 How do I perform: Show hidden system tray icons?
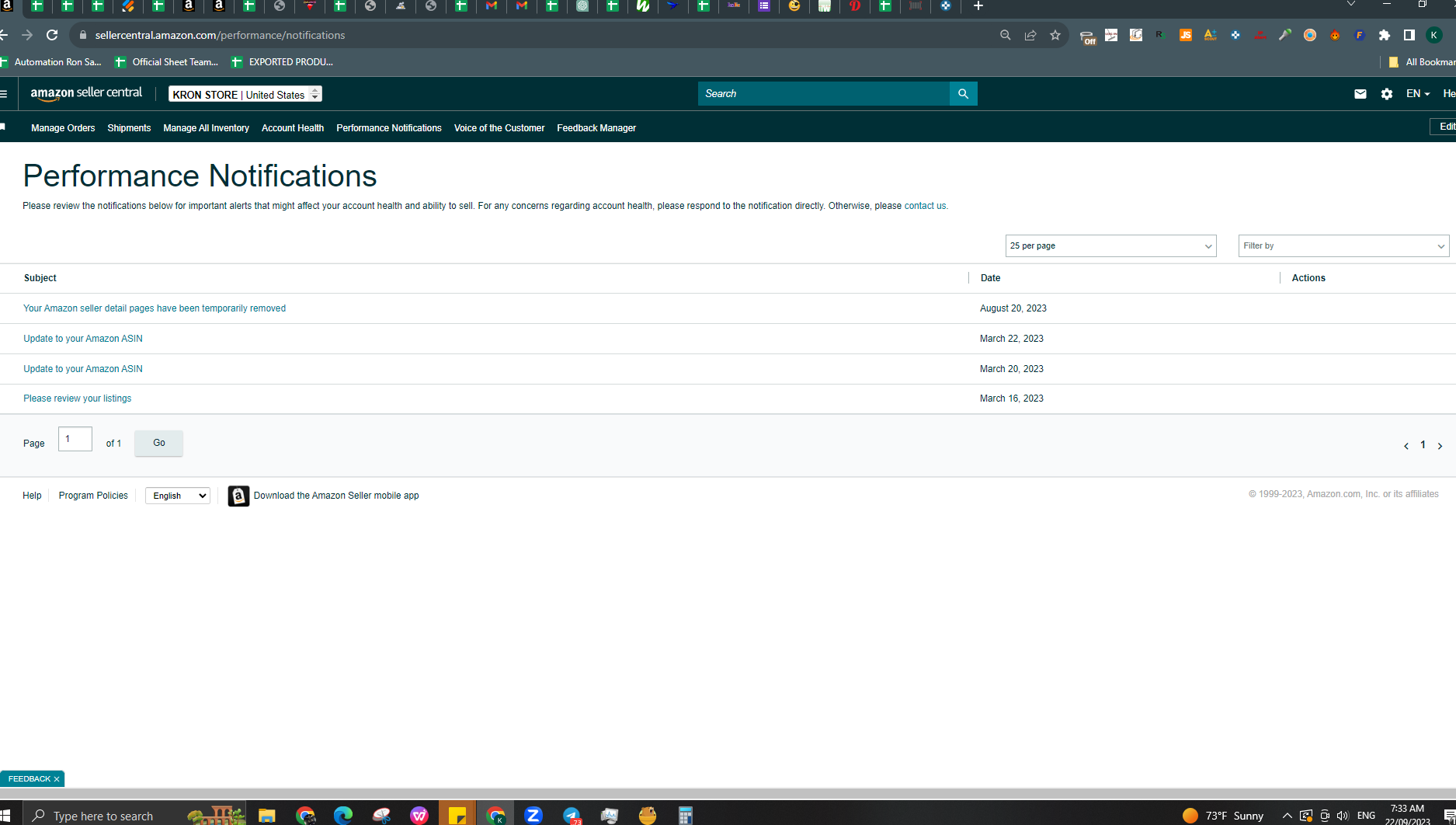[x=1287, y=815]
